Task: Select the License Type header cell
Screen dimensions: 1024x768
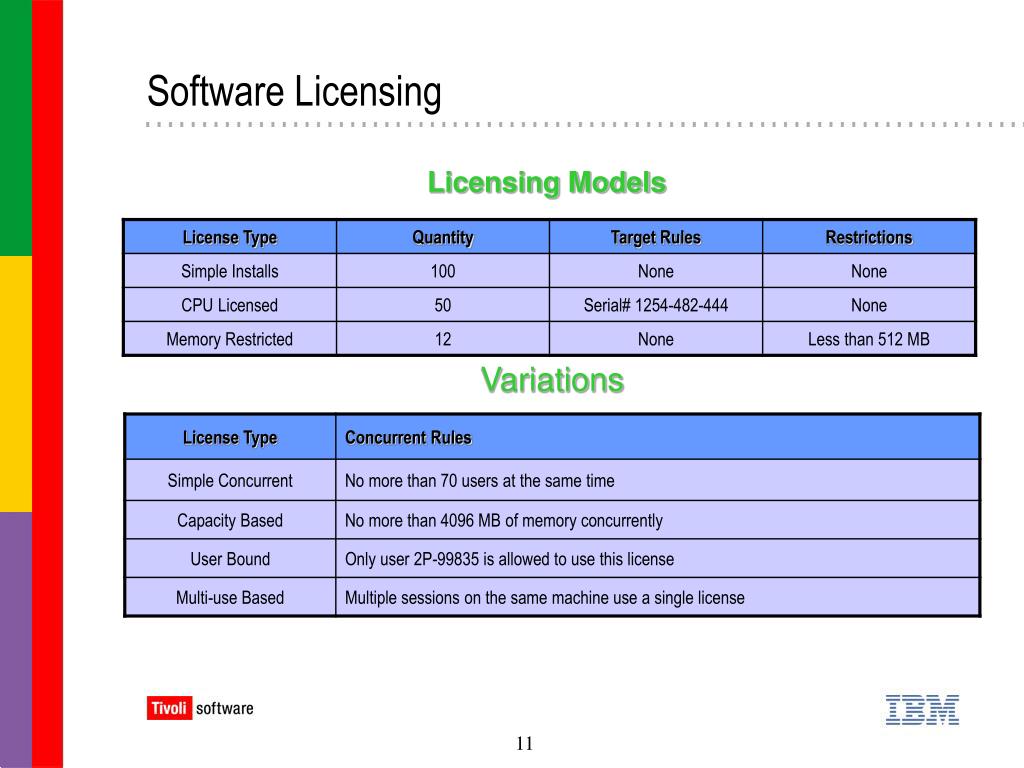Action: (230, 237)
